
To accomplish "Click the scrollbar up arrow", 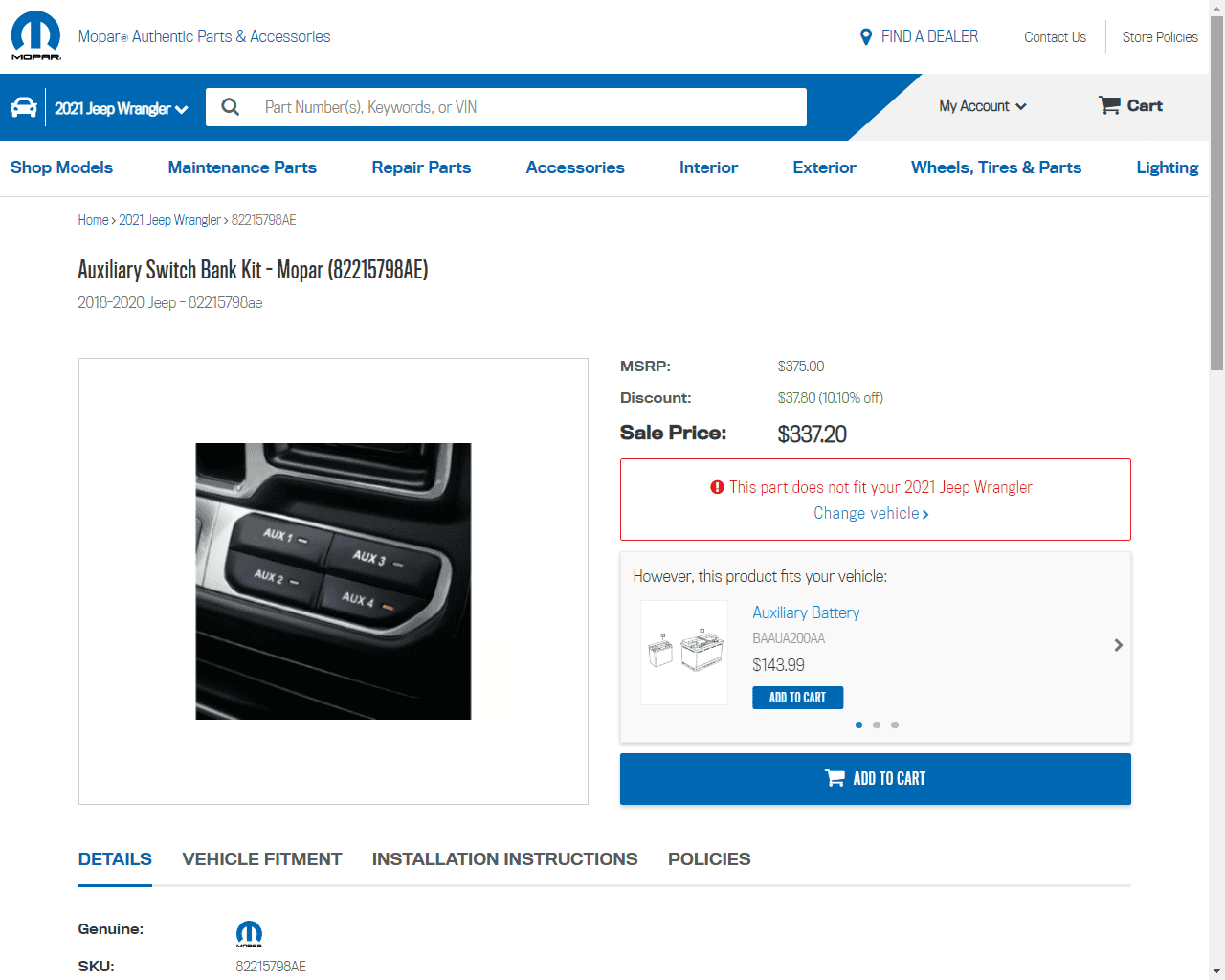I will tap(1216, 8).
